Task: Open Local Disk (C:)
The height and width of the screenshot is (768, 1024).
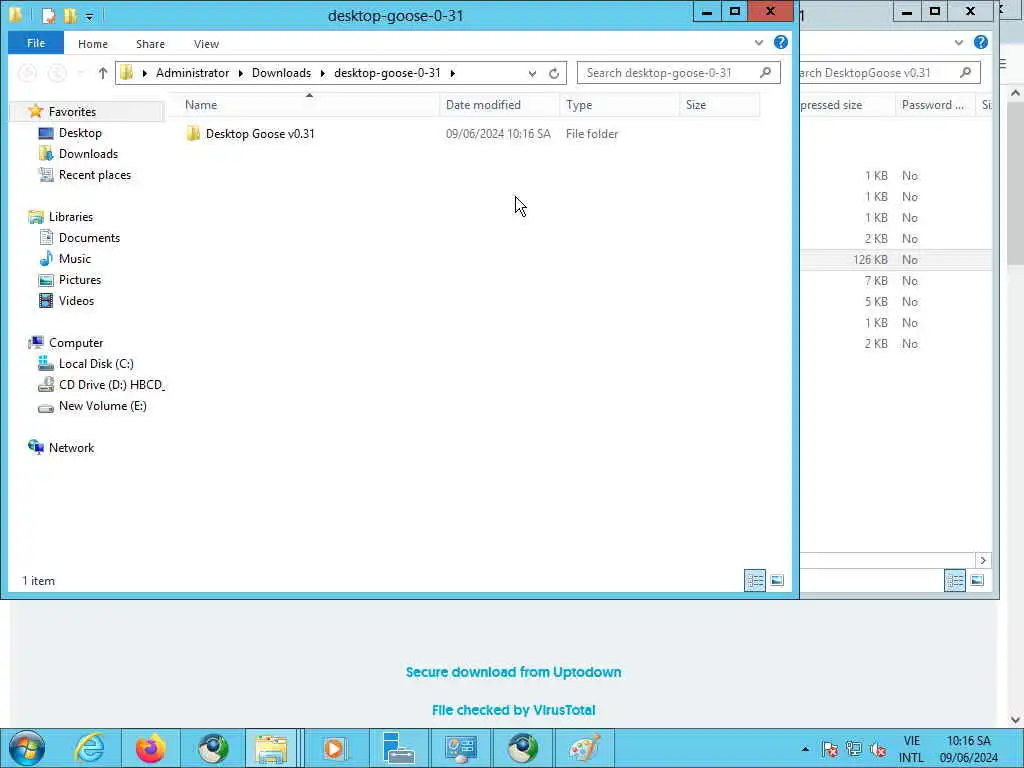Action: pos(96,364)
